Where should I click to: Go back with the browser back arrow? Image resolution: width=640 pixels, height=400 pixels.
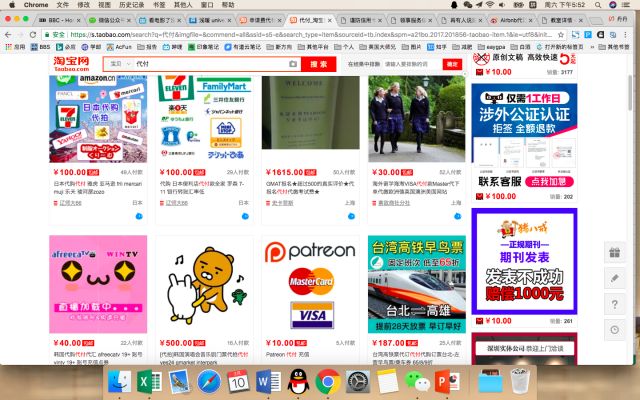point(9,35)
